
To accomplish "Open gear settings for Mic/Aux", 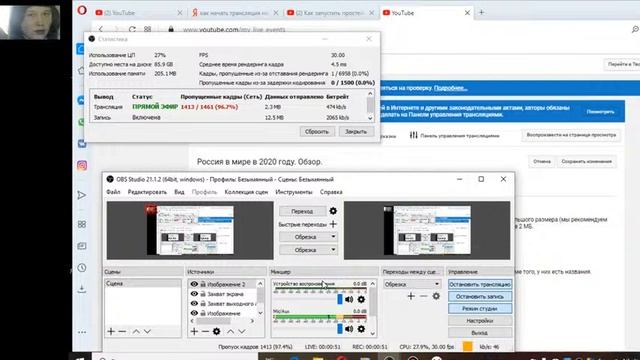I will (x=361, y=329).
